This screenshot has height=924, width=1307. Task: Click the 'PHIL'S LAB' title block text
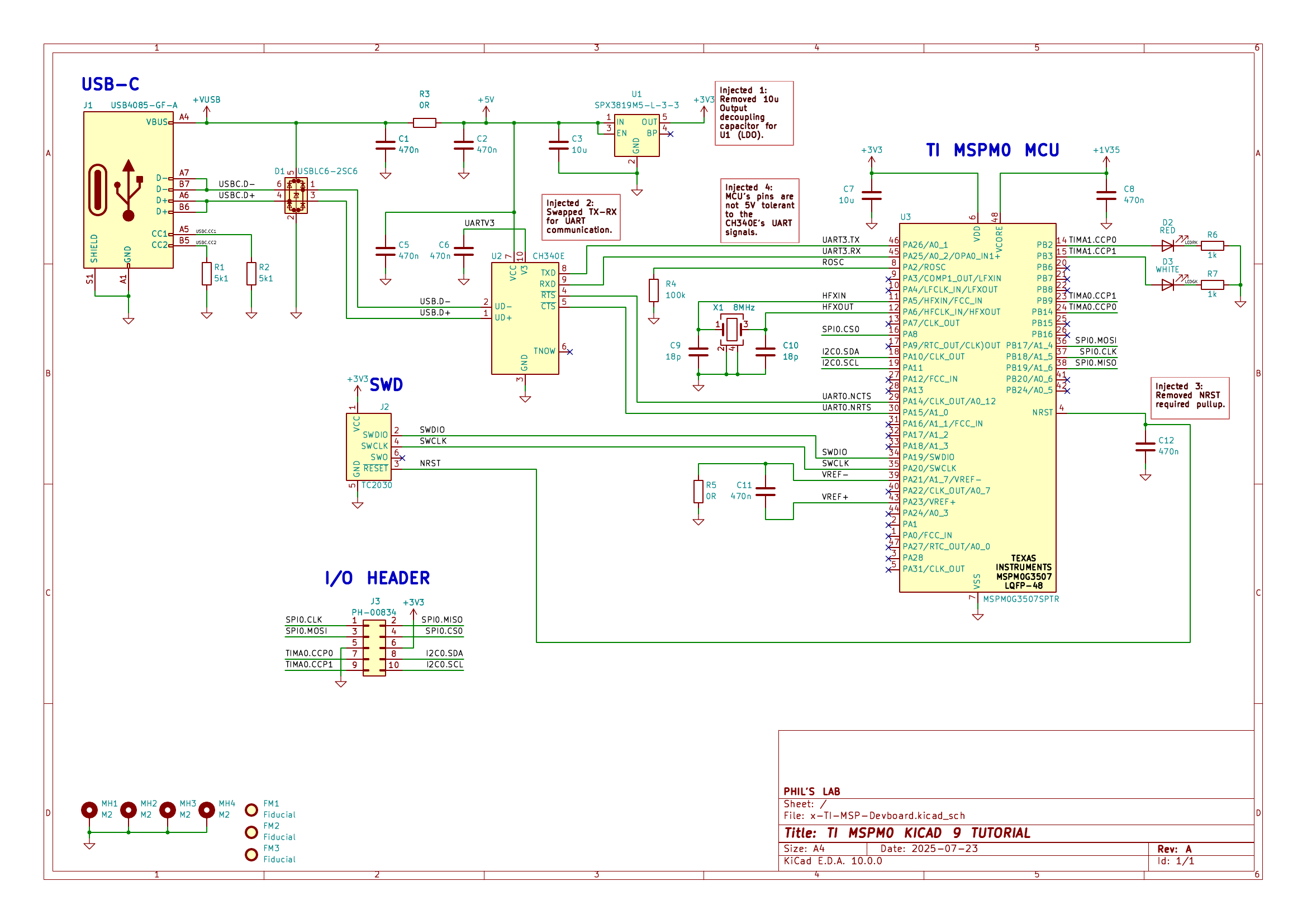[x=812, y=792]
